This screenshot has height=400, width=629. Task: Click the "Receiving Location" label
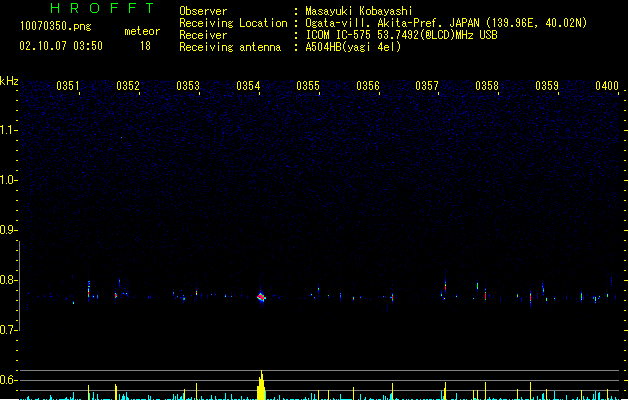click(x=233, y=23)
